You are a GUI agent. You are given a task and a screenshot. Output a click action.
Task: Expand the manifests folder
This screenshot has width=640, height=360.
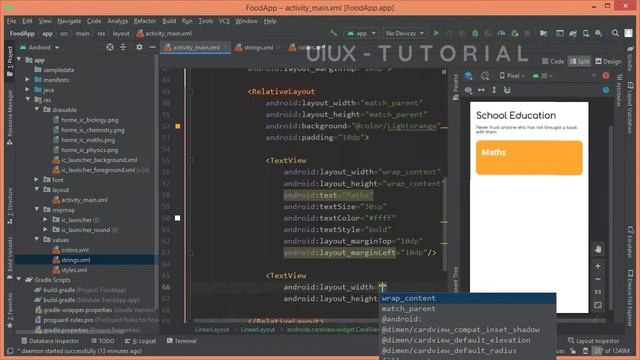pyautogui.click(x=27, y=80)
